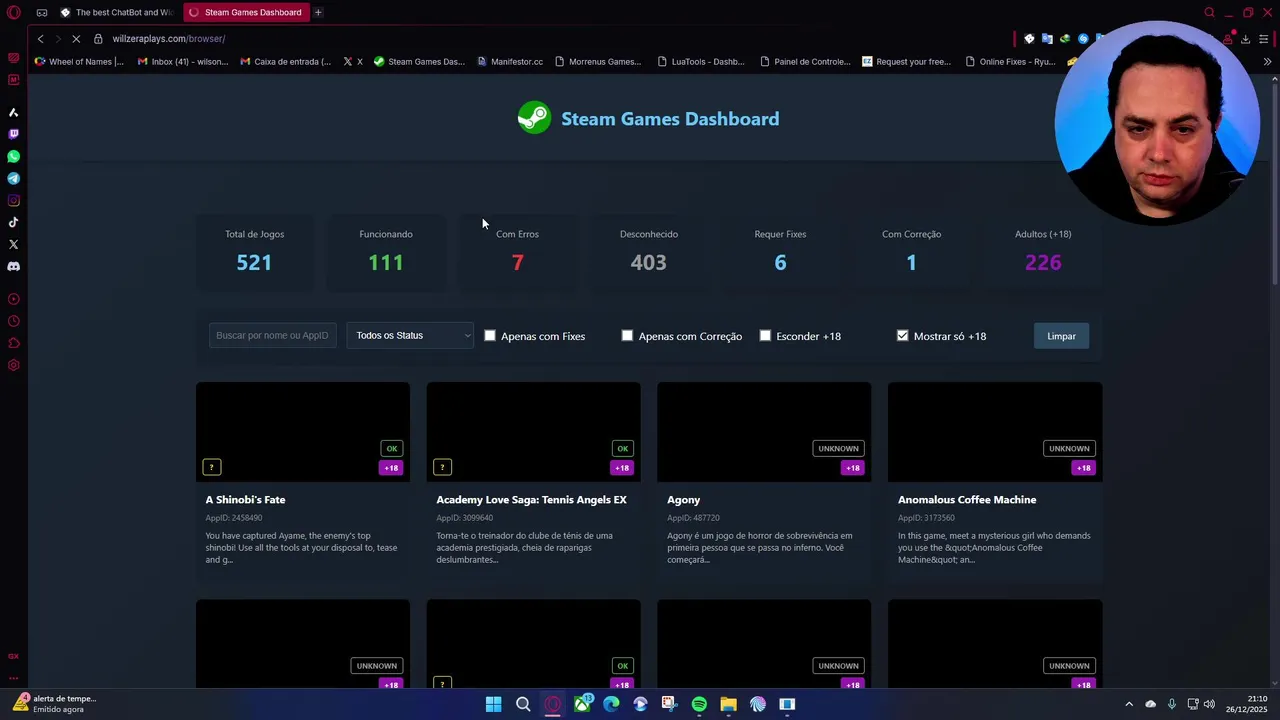
Task: Open easy setup sliders icon in toolbar
Action: tap(1264, 38)
